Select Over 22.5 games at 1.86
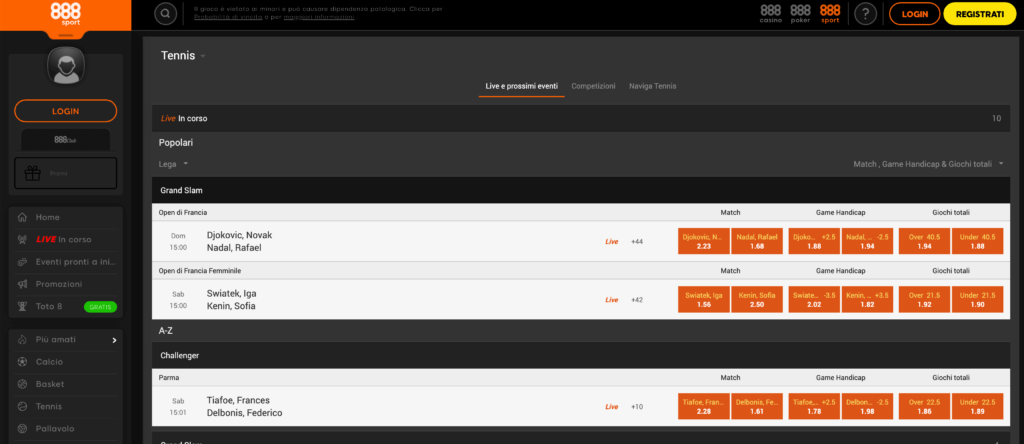This screenshot has width=1024, height=444. coord(925,407)
